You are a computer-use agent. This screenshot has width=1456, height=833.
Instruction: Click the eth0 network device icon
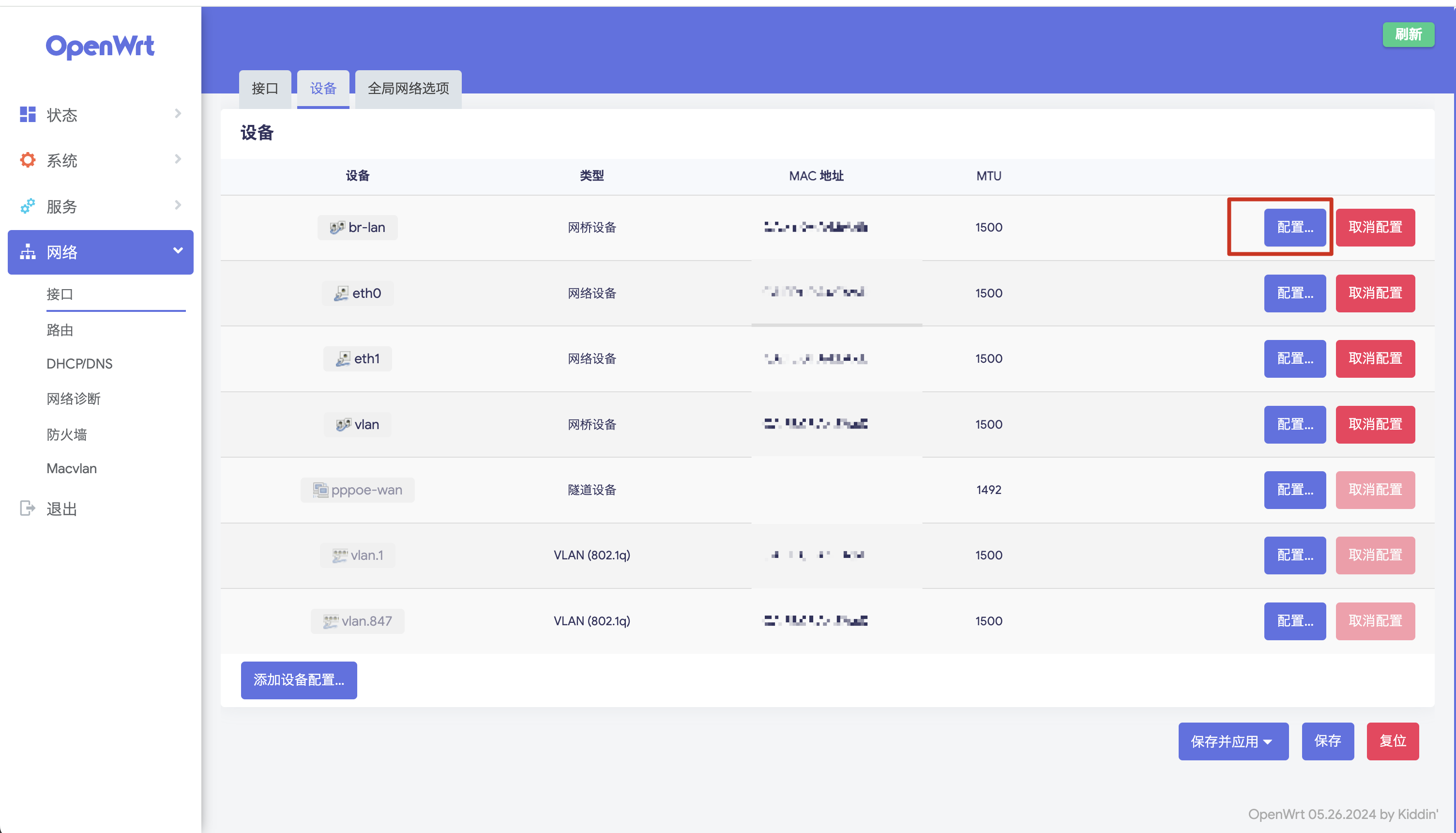click(x=341, y=293)
